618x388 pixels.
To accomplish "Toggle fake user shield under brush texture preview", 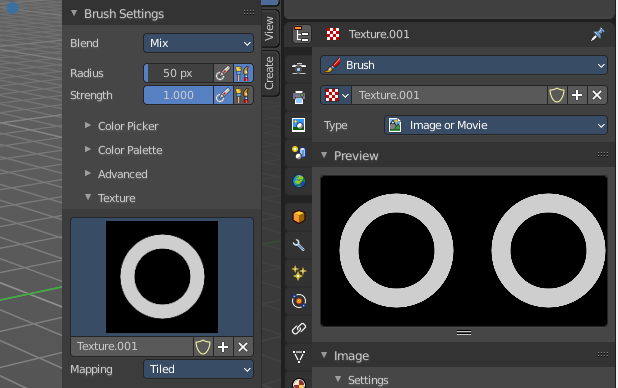I will [x=203, y=347].
